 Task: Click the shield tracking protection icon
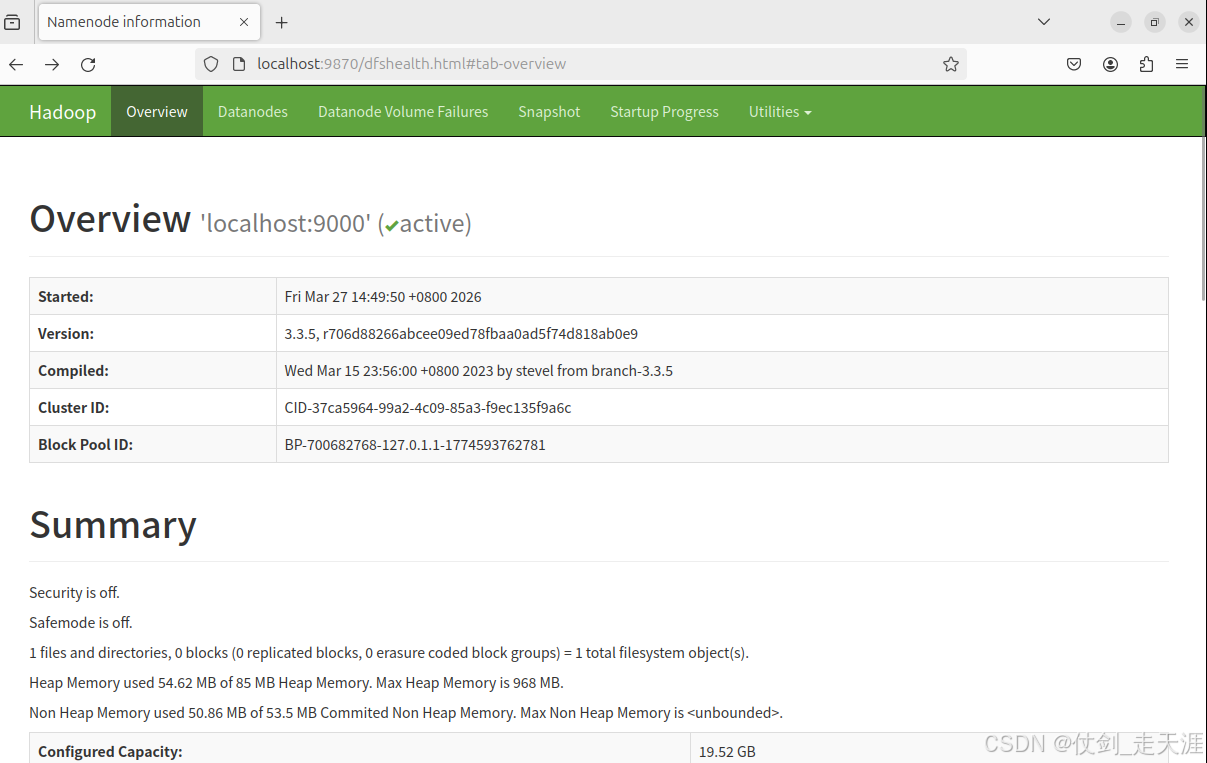[x=211, y=64]
